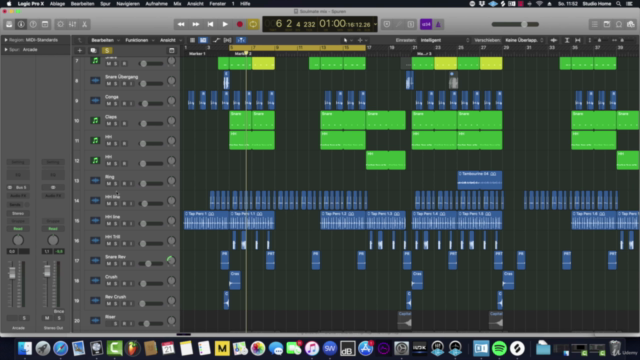Screen dimensions: 640x360
Task: Adjust the Rev Crush track volume slider
Action: tap(150, 304)
